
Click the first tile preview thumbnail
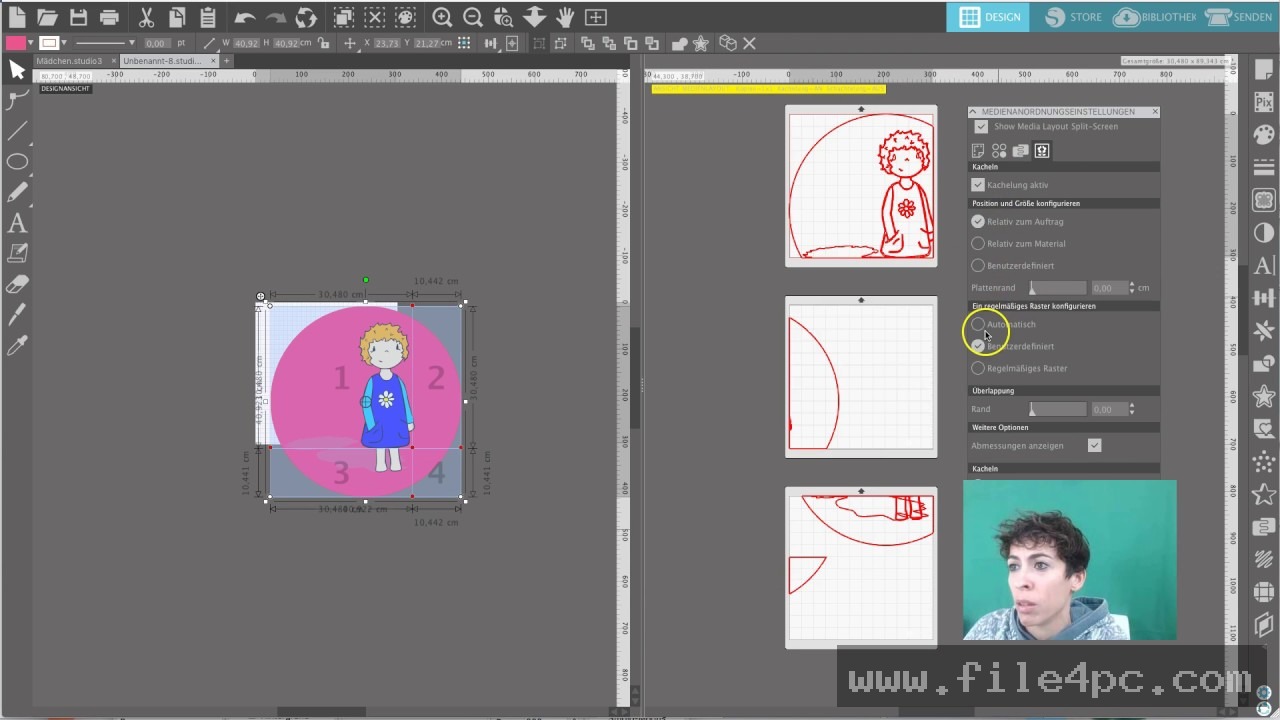(x=861, y=186)
